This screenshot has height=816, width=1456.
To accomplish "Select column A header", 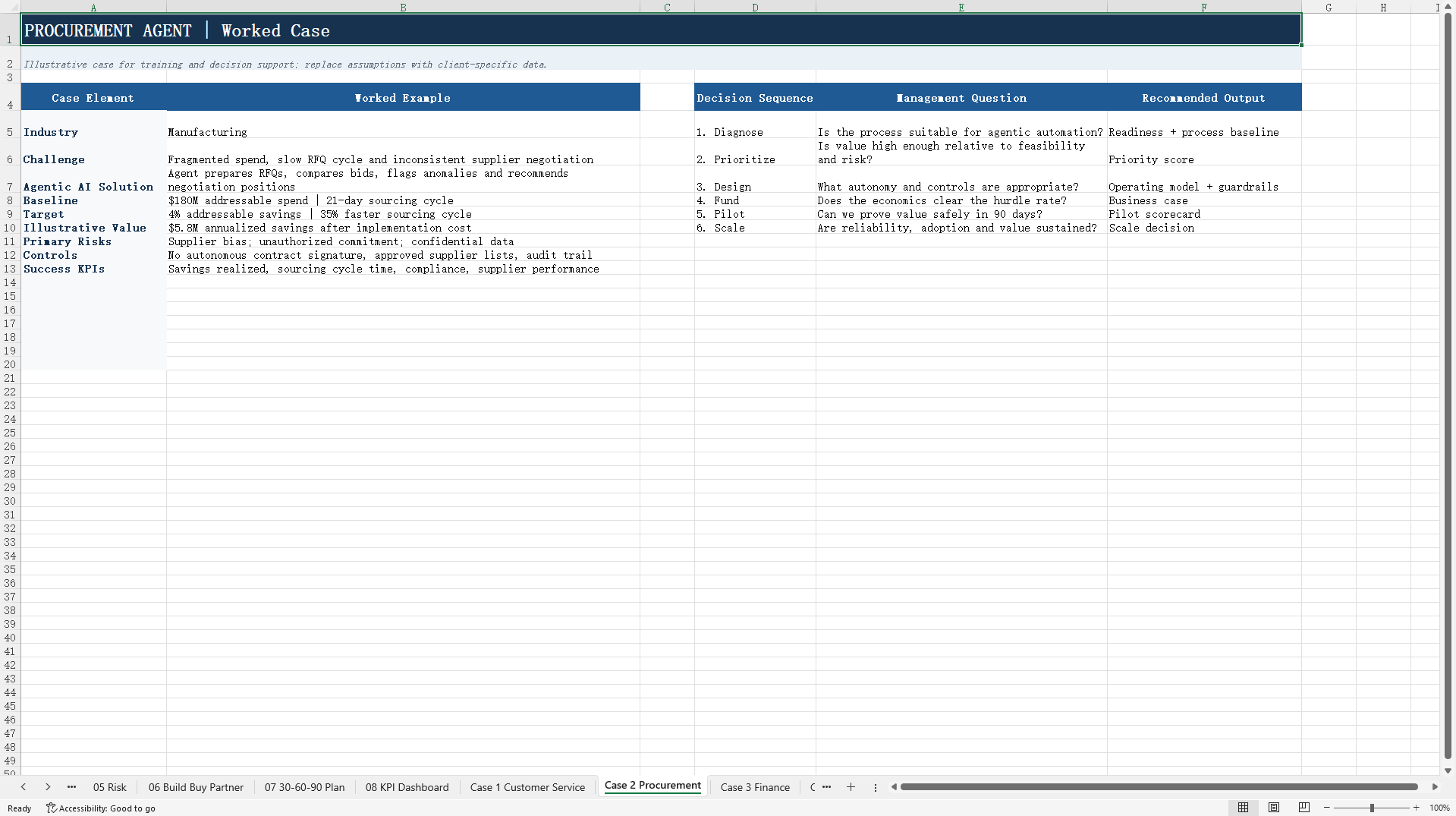I will click(x=93, y=7).
